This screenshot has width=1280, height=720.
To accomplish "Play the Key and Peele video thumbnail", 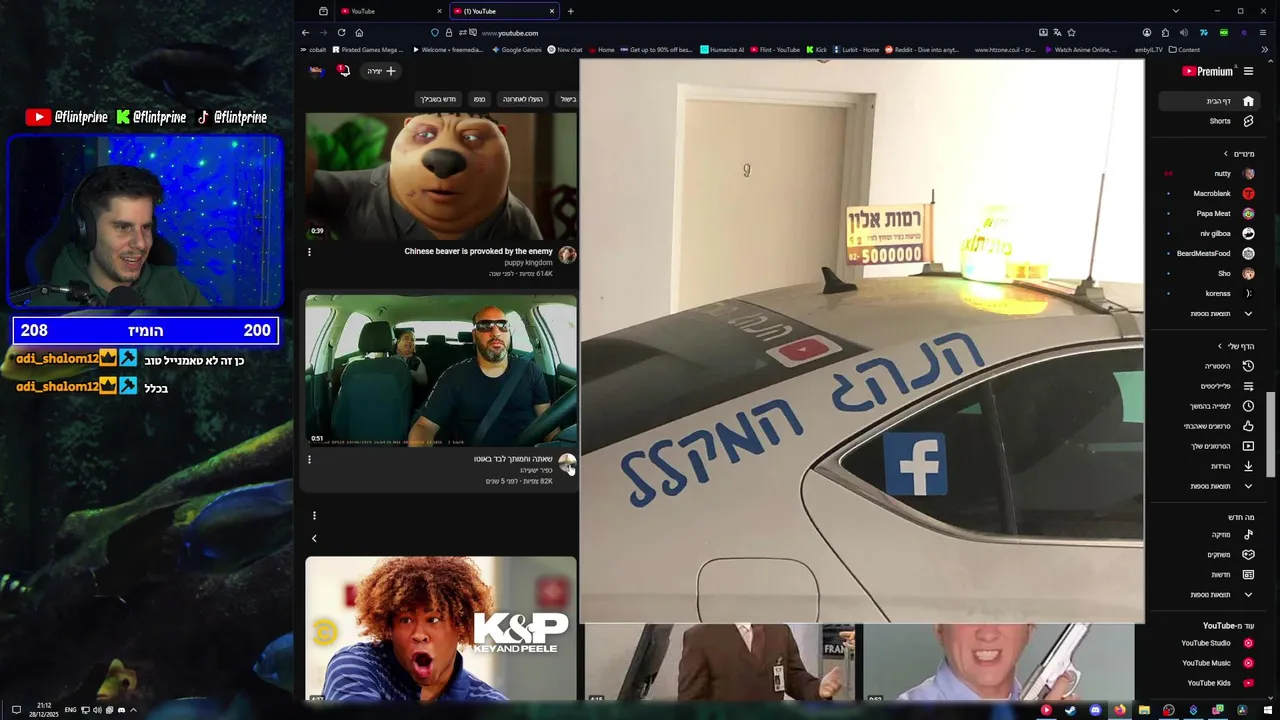I will point(441,629).
